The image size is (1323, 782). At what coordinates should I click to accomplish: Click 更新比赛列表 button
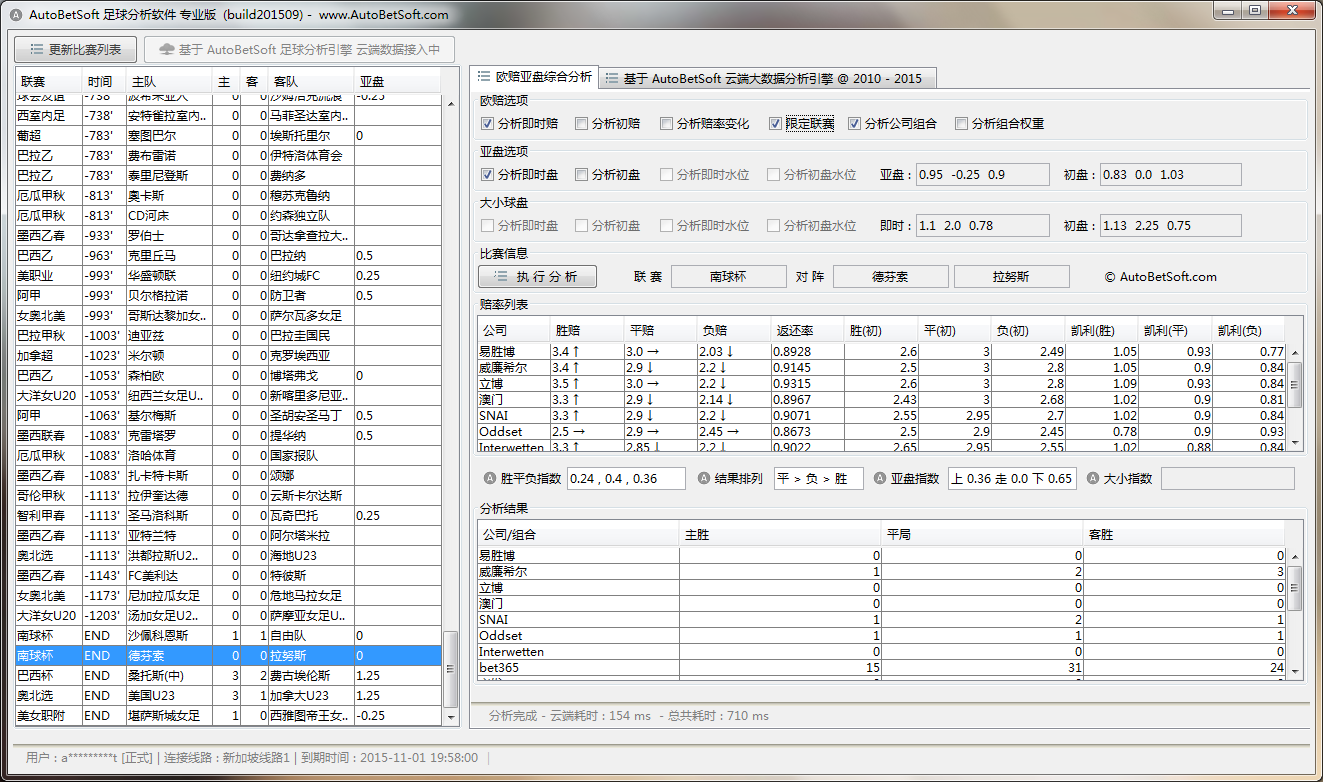pos(75,49)
